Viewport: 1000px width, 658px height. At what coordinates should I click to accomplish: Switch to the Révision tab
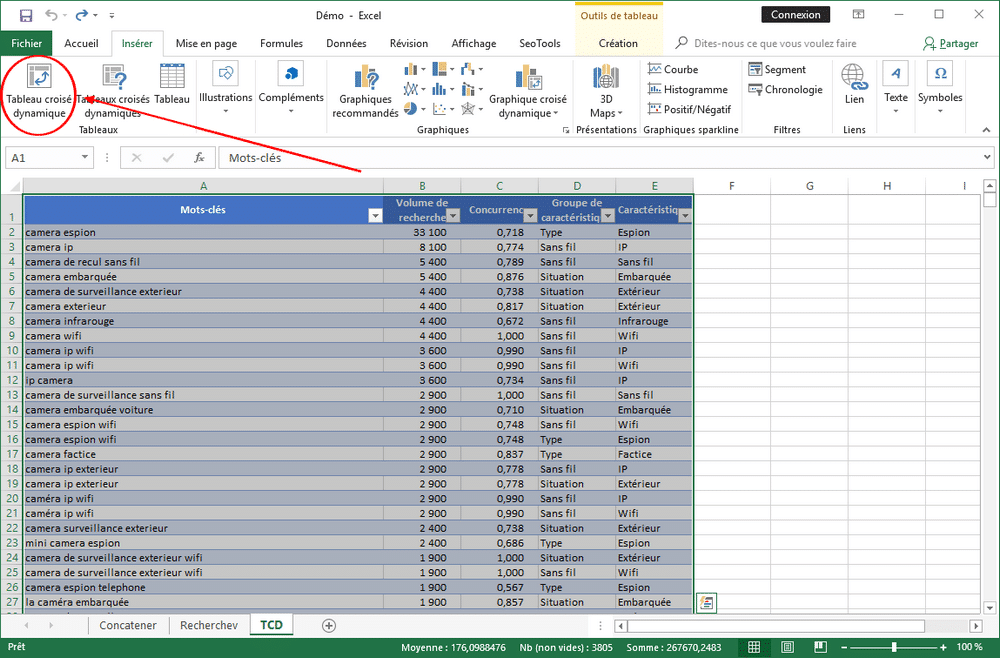409,43
